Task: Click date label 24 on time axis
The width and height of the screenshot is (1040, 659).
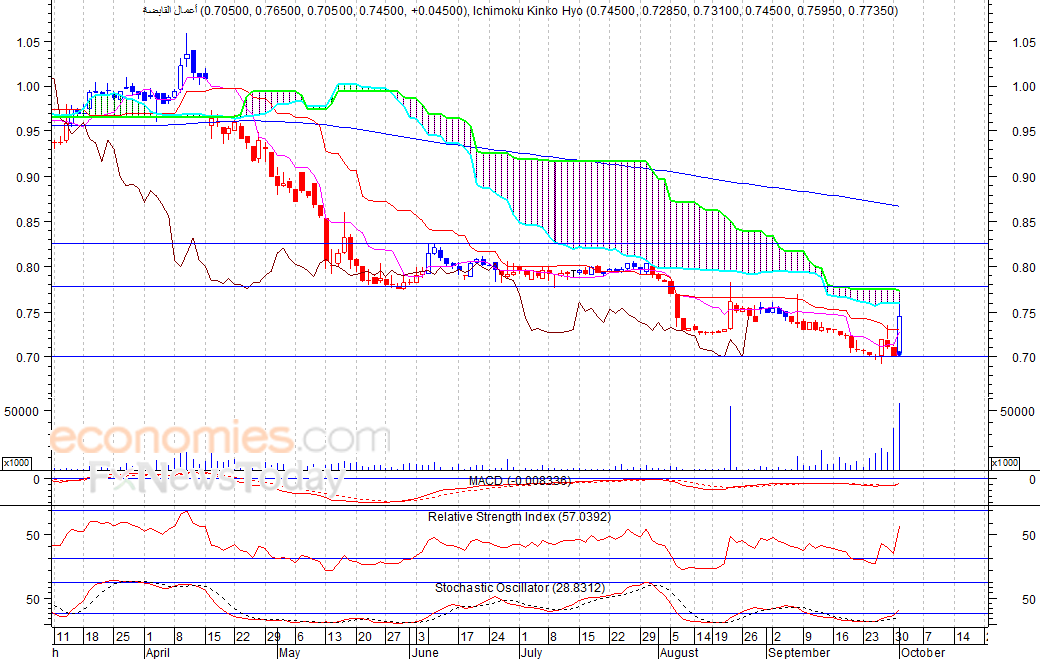Action: (497, 636)
